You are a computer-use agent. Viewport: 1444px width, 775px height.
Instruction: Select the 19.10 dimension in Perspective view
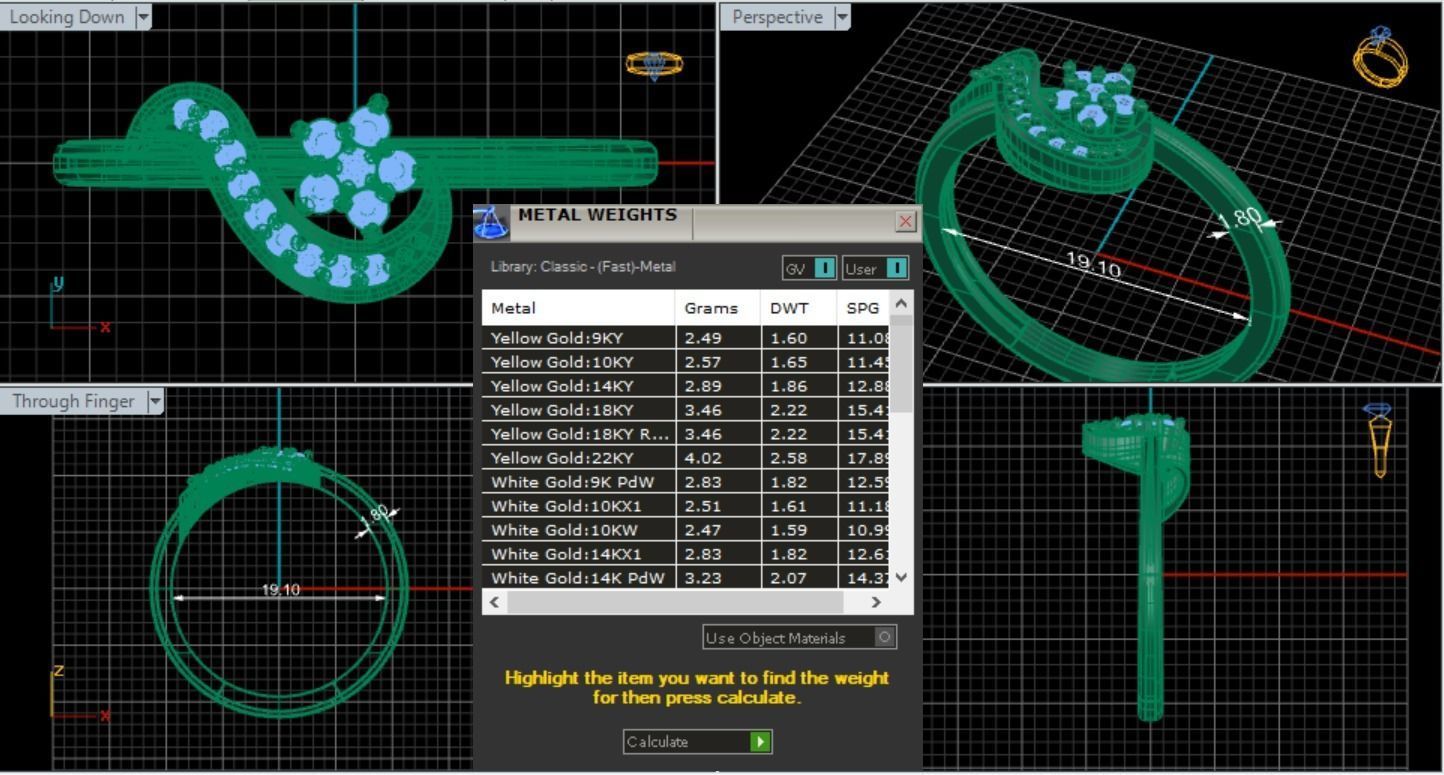[x=1093, y=265]
